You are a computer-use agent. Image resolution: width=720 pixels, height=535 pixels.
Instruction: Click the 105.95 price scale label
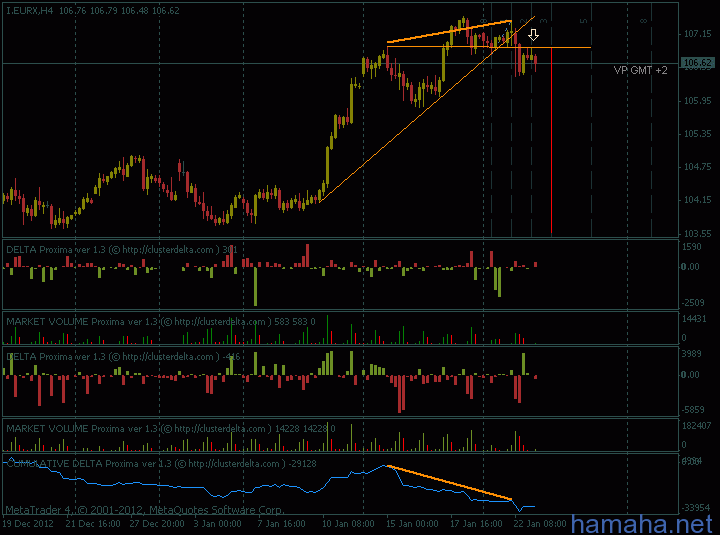[x=697, y=101]
